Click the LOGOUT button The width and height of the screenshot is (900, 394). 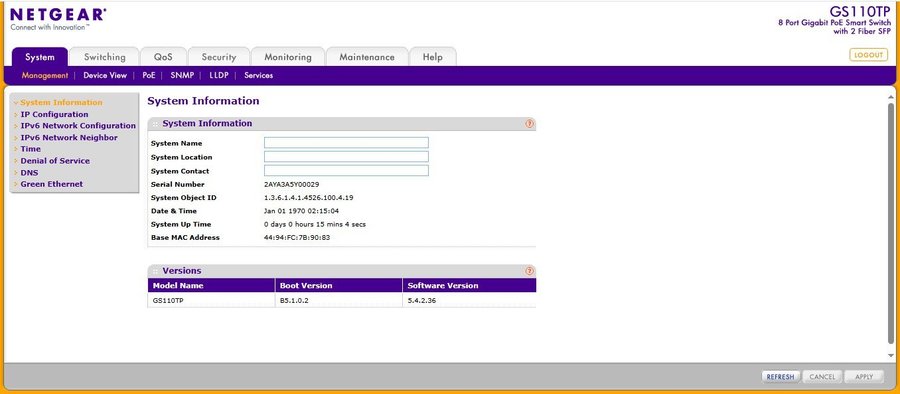click(868, 55)
